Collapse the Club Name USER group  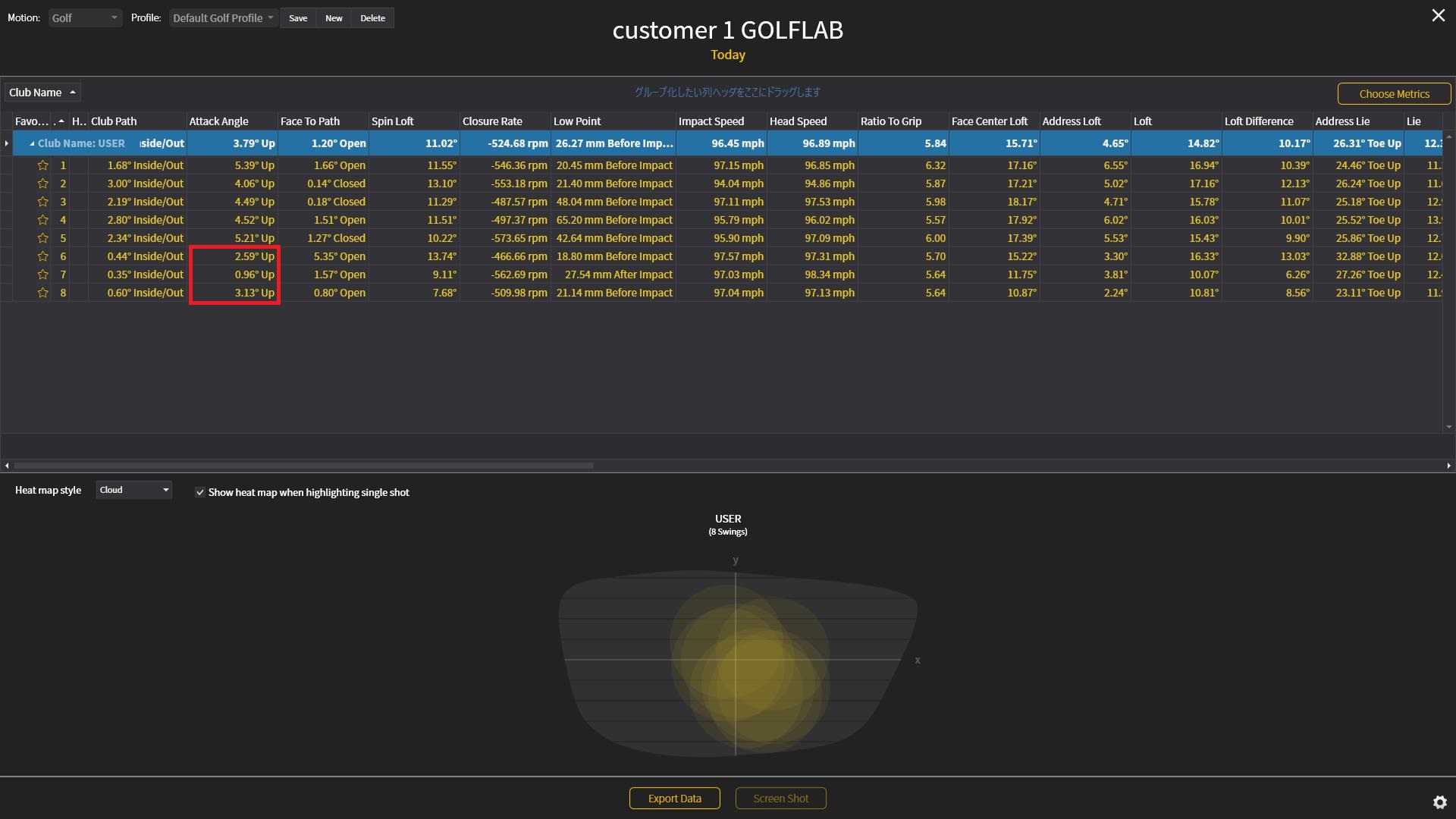(x=32, y=143)
